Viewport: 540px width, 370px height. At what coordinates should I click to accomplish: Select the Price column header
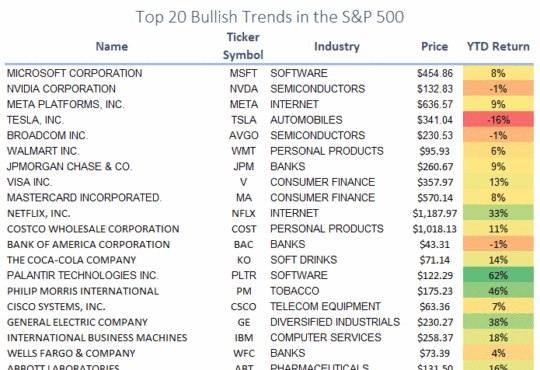435,47
